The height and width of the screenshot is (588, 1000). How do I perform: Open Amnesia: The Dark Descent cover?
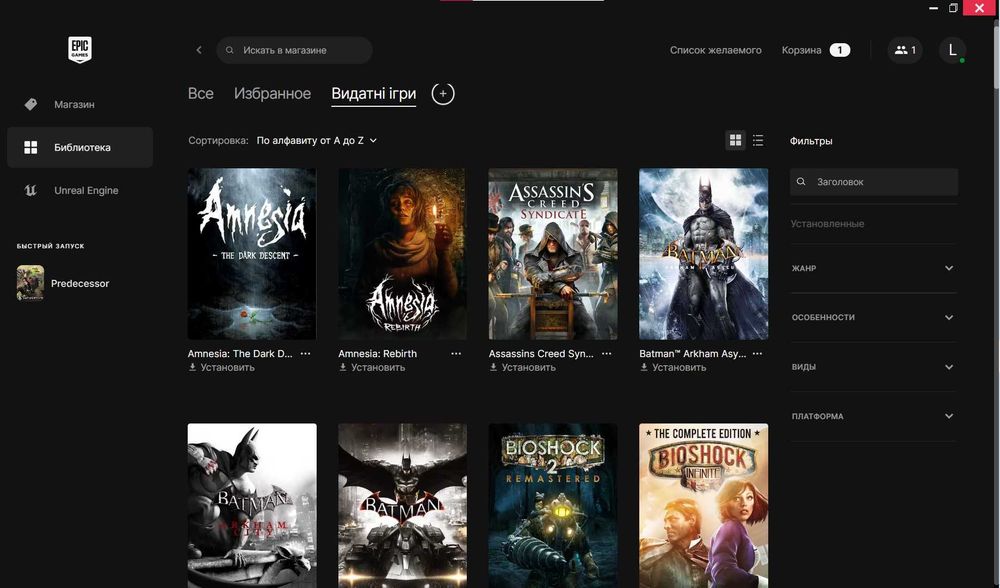tap(252, 254)
